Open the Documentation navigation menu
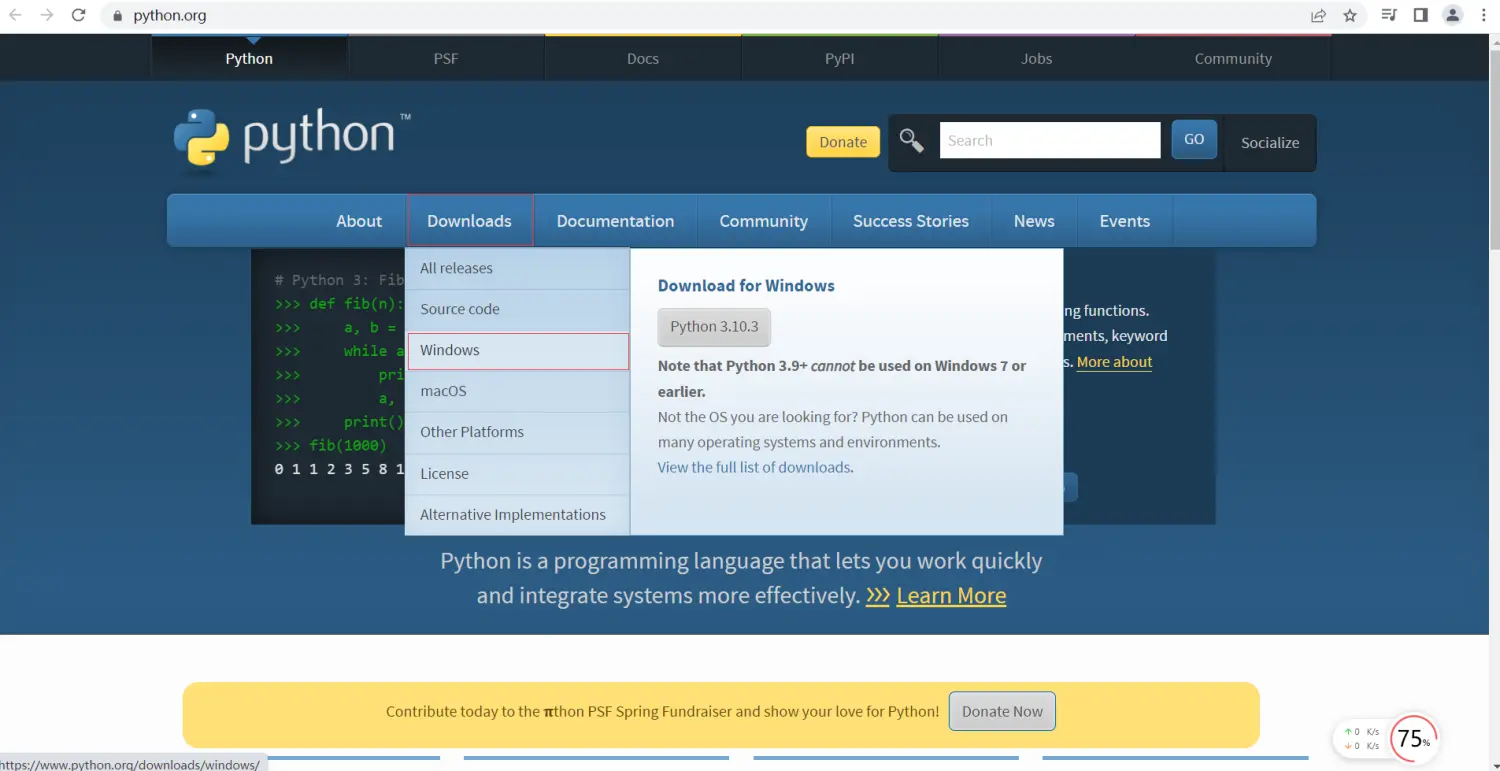The image size is (1500, 771). [615, 221]
